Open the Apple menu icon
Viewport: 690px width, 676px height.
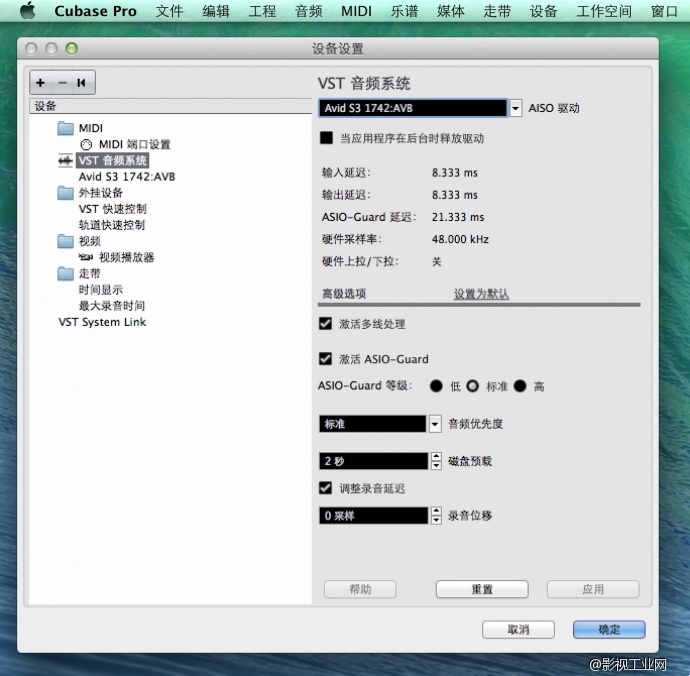pos(28,10)
